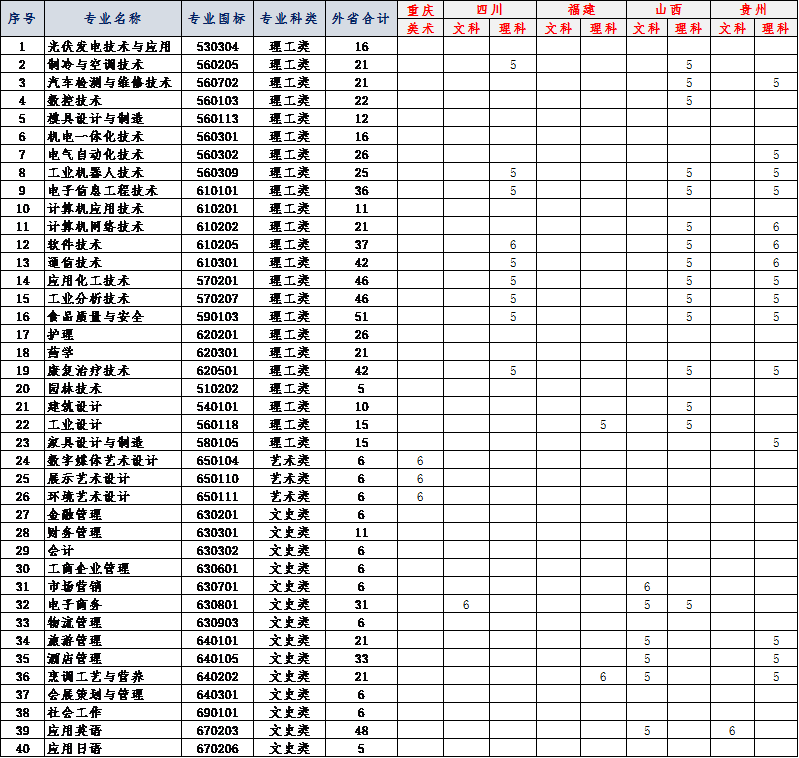The height and width of the screenshot is (758, 799).
Task: Select the 园林技术 cell
Action: [113, 389]
